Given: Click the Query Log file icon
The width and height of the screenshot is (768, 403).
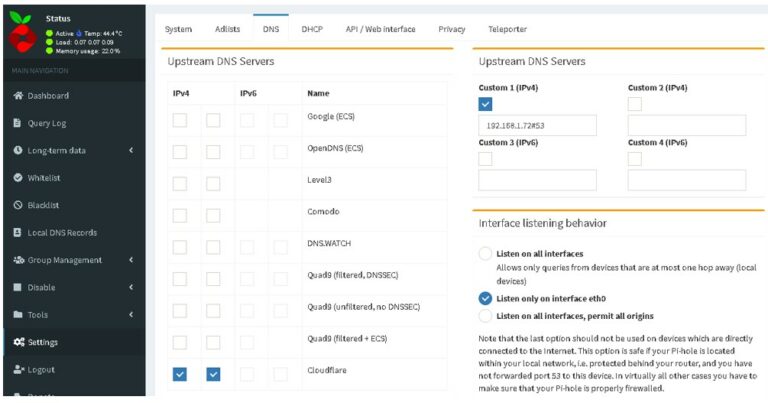Looking at the screenshot, I should point(17,123).
